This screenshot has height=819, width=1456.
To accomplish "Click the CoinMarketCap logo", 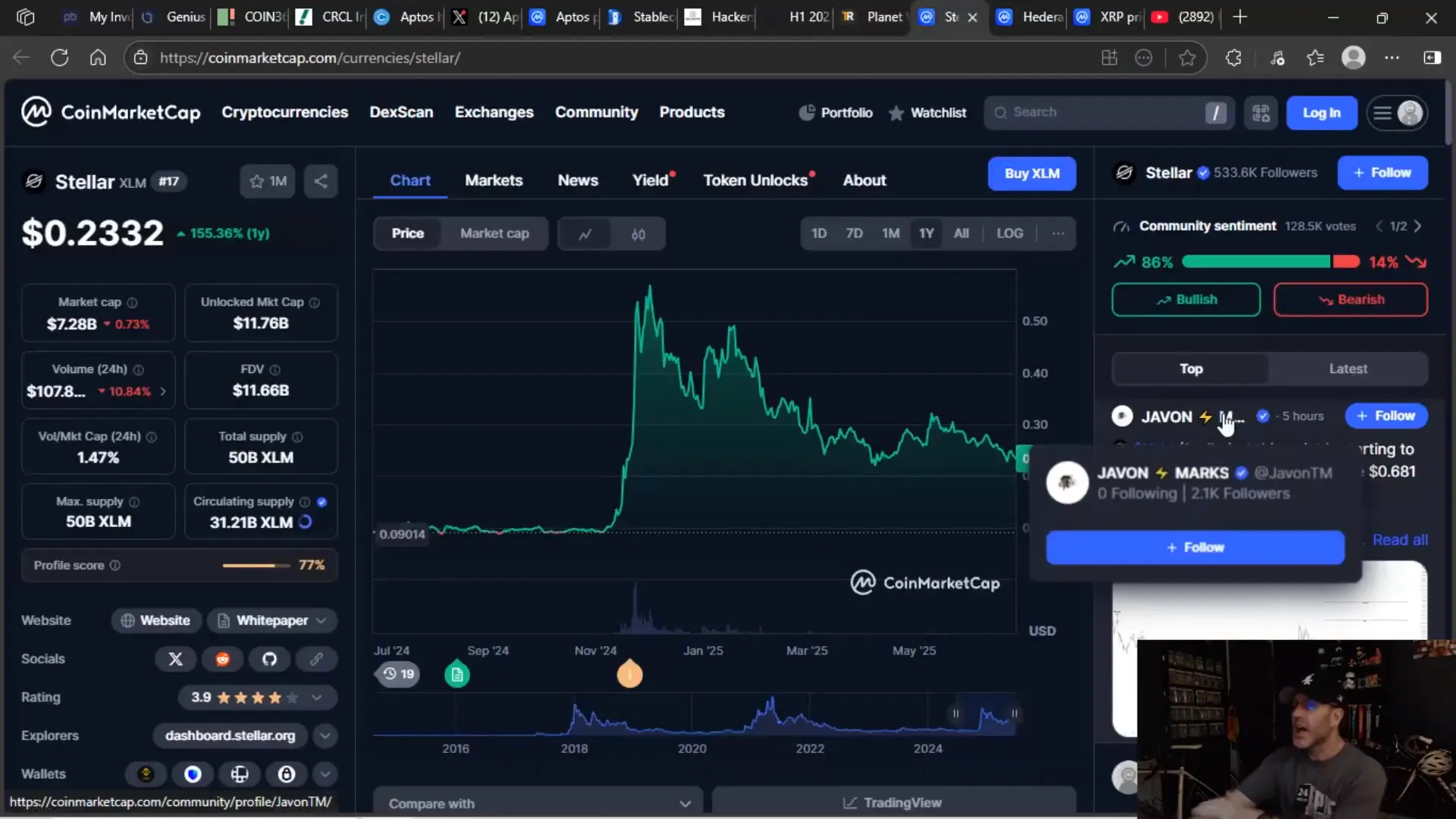I will [111, 112].
